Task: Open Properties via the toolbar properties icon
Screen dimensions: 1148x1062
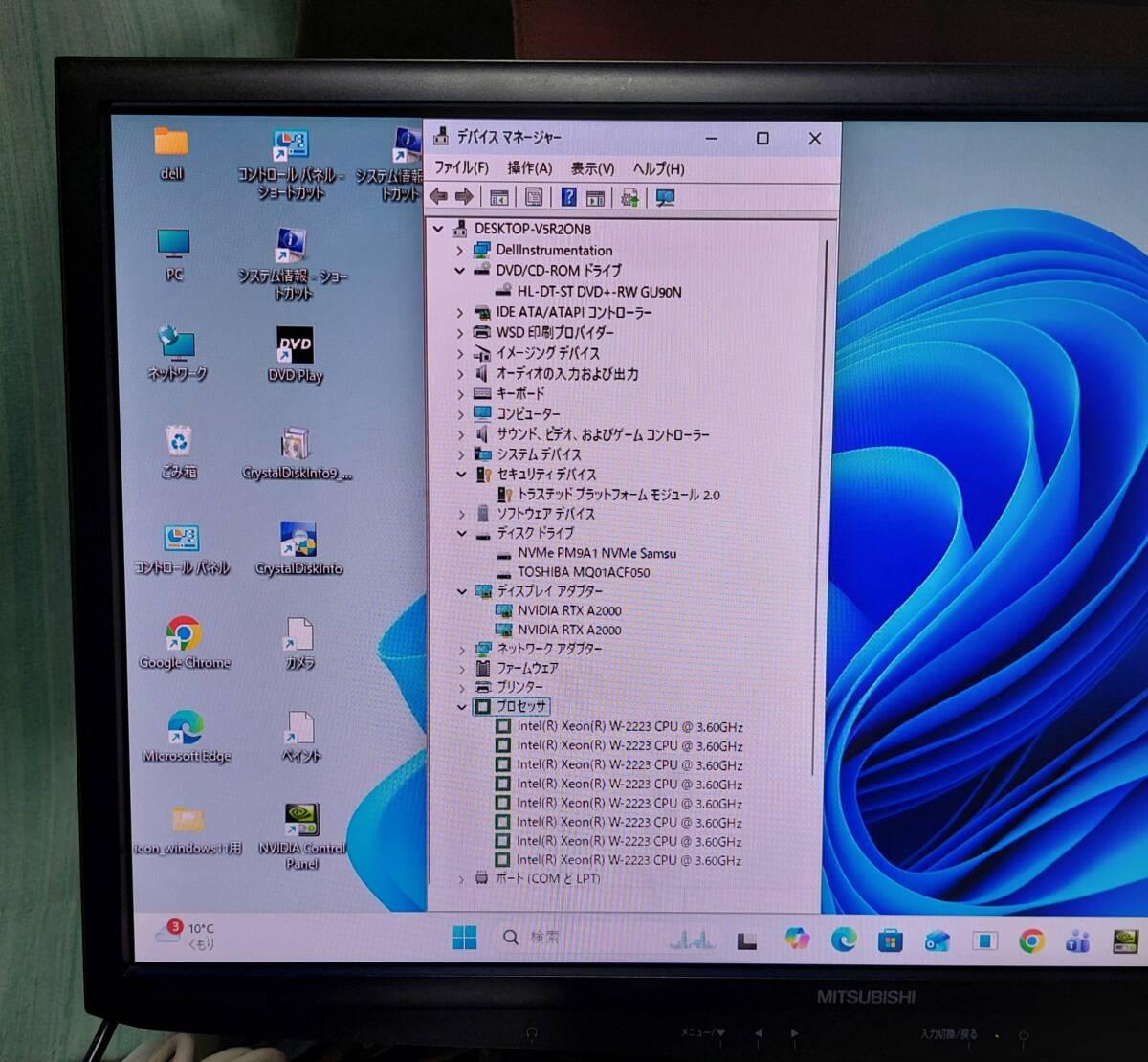Action: tap(533, 197)
